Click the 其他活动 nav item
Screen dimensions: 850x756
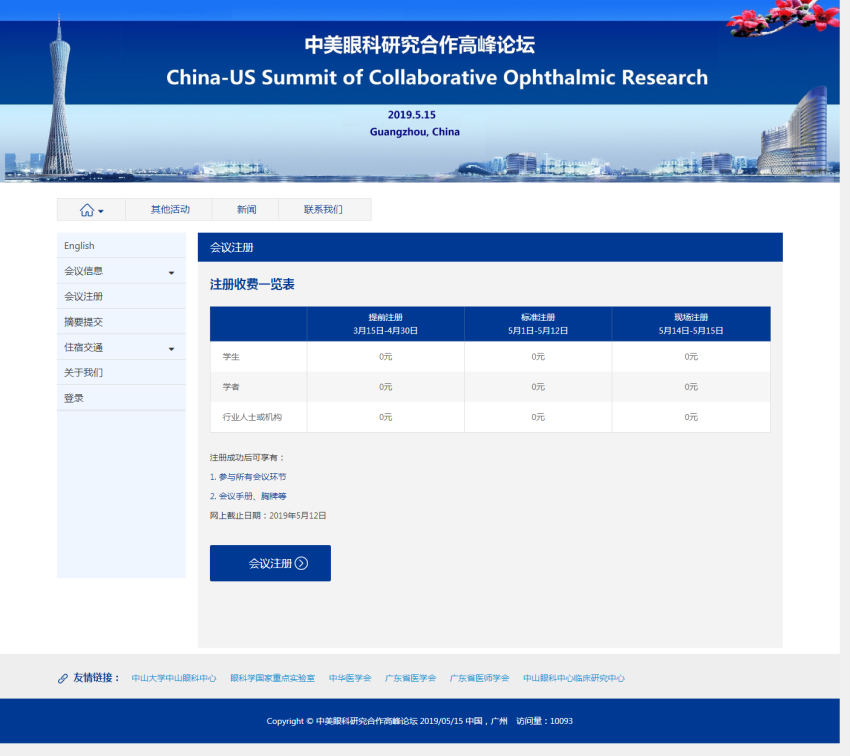tap(170, 210)
